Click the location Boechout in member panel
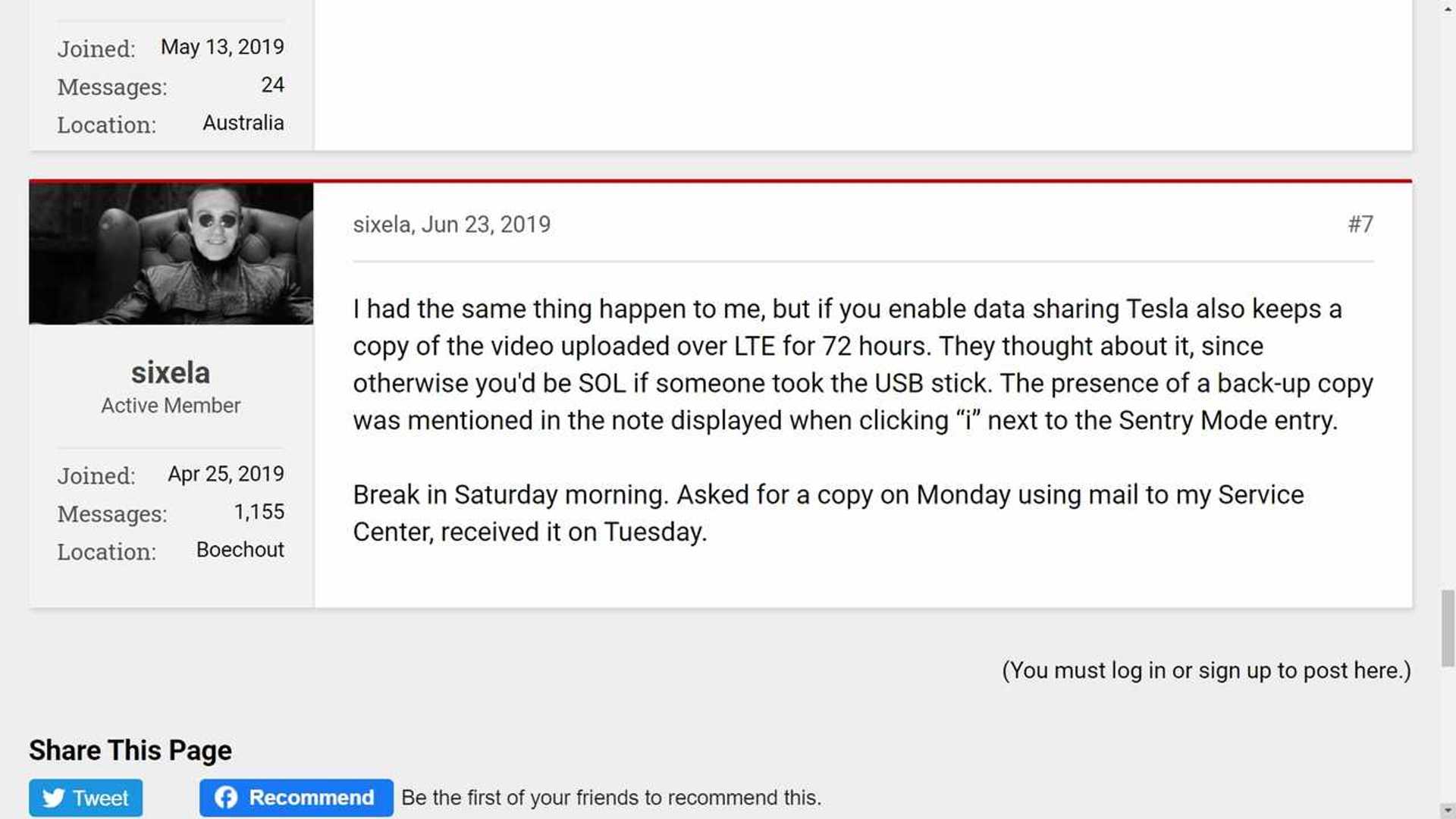The image size is (1456, 819). [240, 550]
